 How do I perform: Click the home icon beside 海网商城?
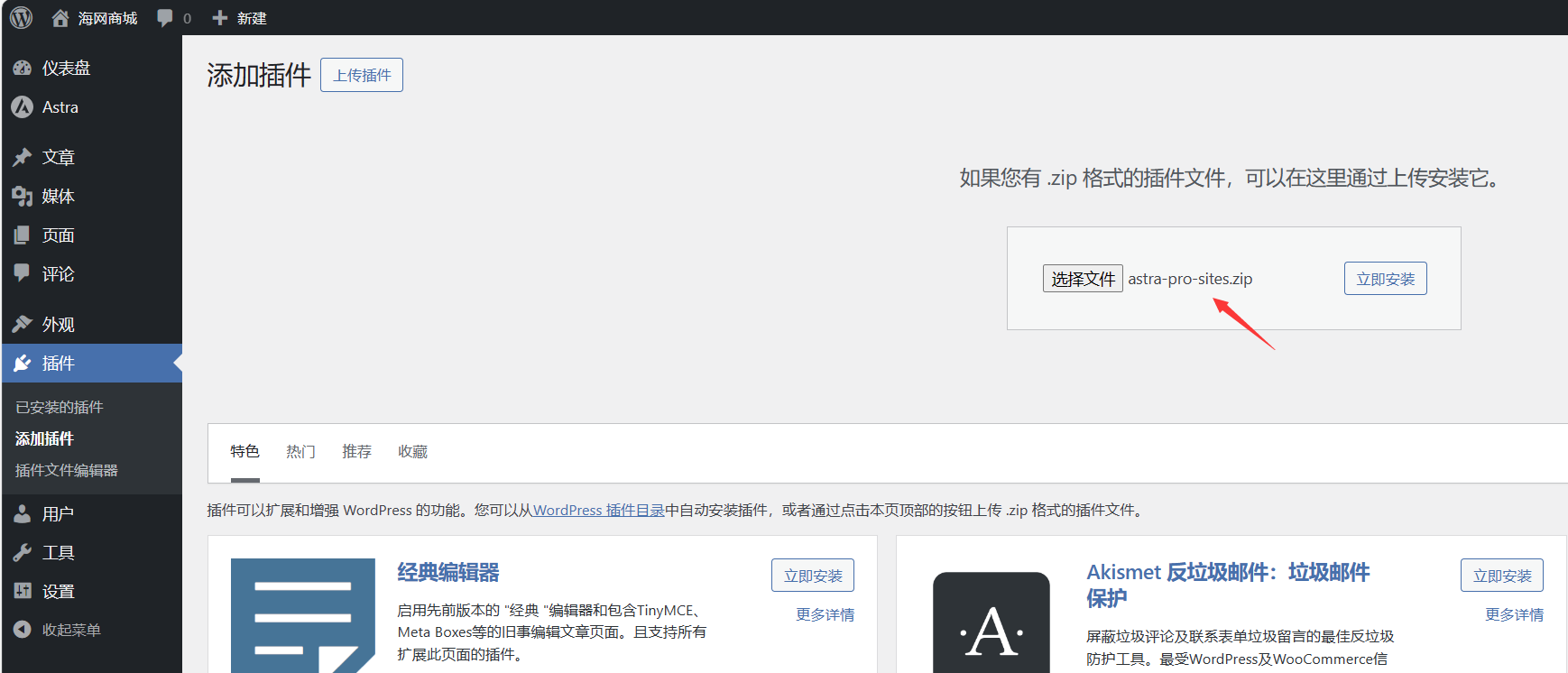pos(60,18)
